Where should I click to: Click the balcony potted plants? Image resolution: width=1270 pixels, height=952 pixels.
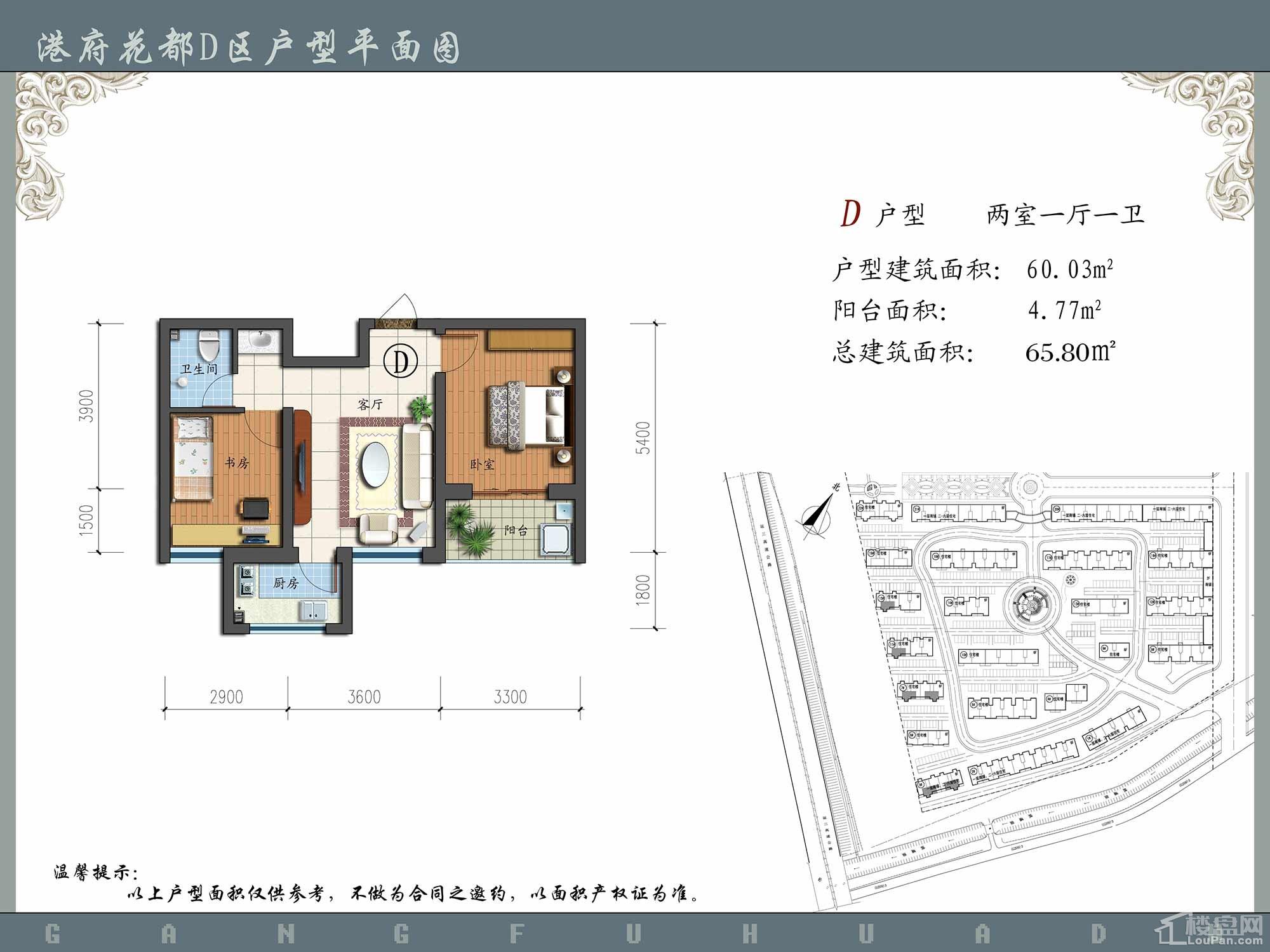click(471, 532)
